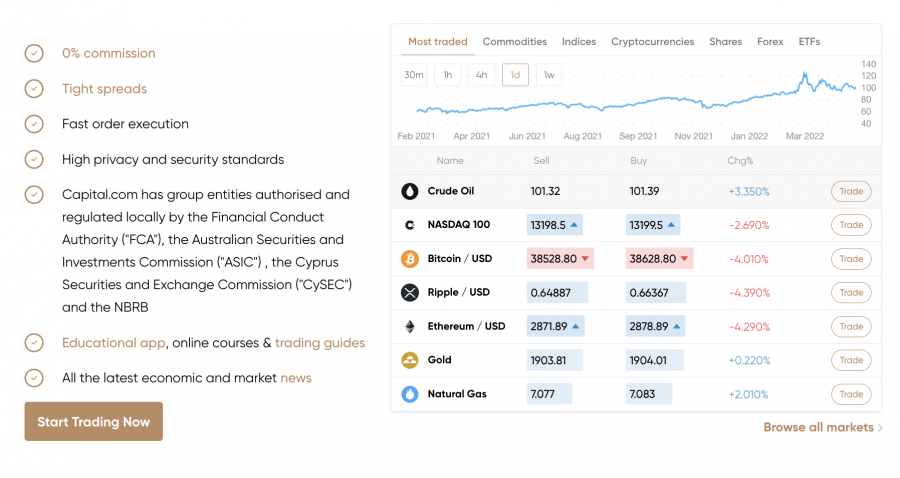Click Trade button for Ripple / USD
This screenshot has width=900, height=478.
pos(851,293)
